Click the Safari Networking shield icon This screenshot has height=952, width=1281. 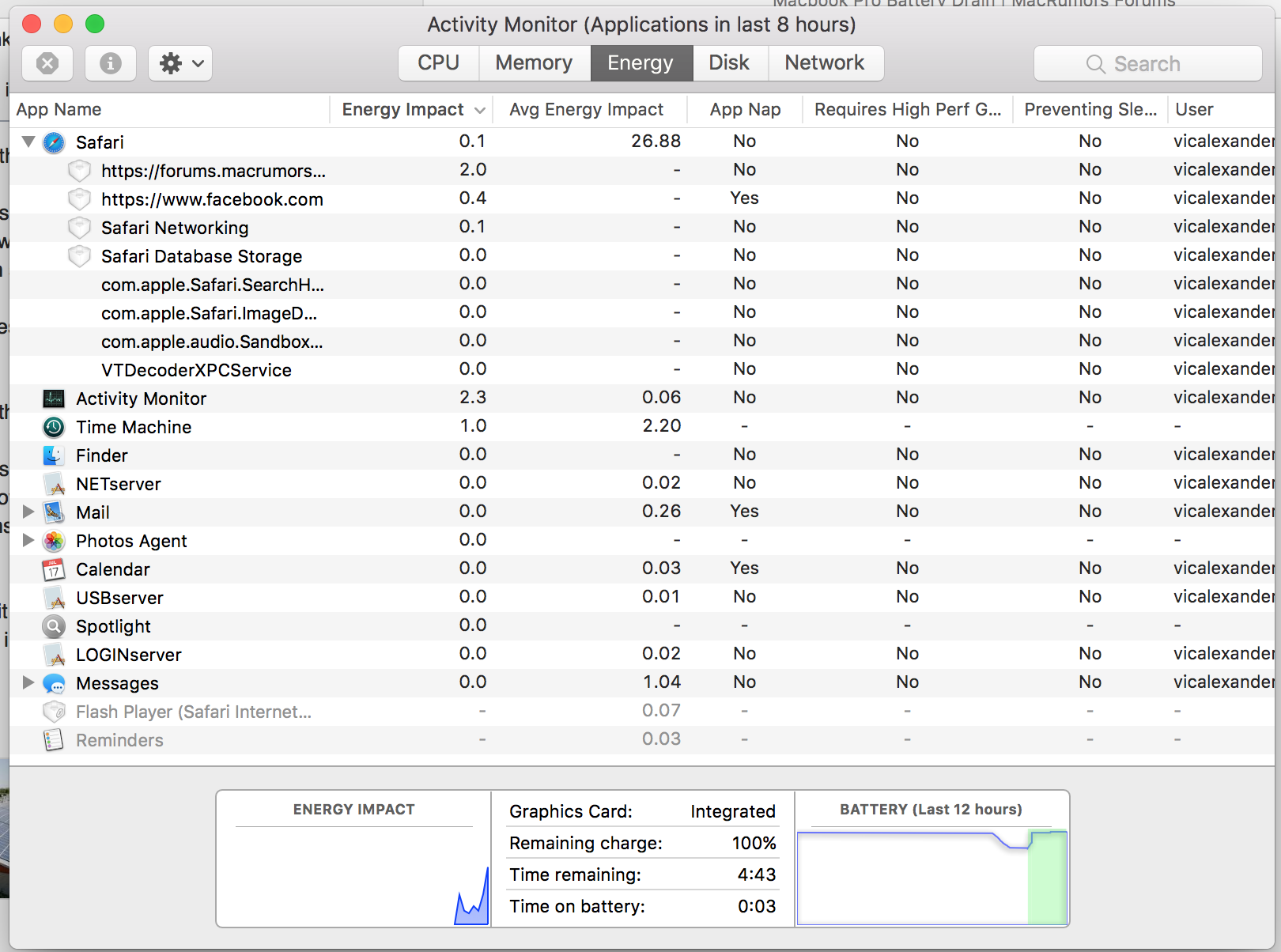(x=79, y=228)
